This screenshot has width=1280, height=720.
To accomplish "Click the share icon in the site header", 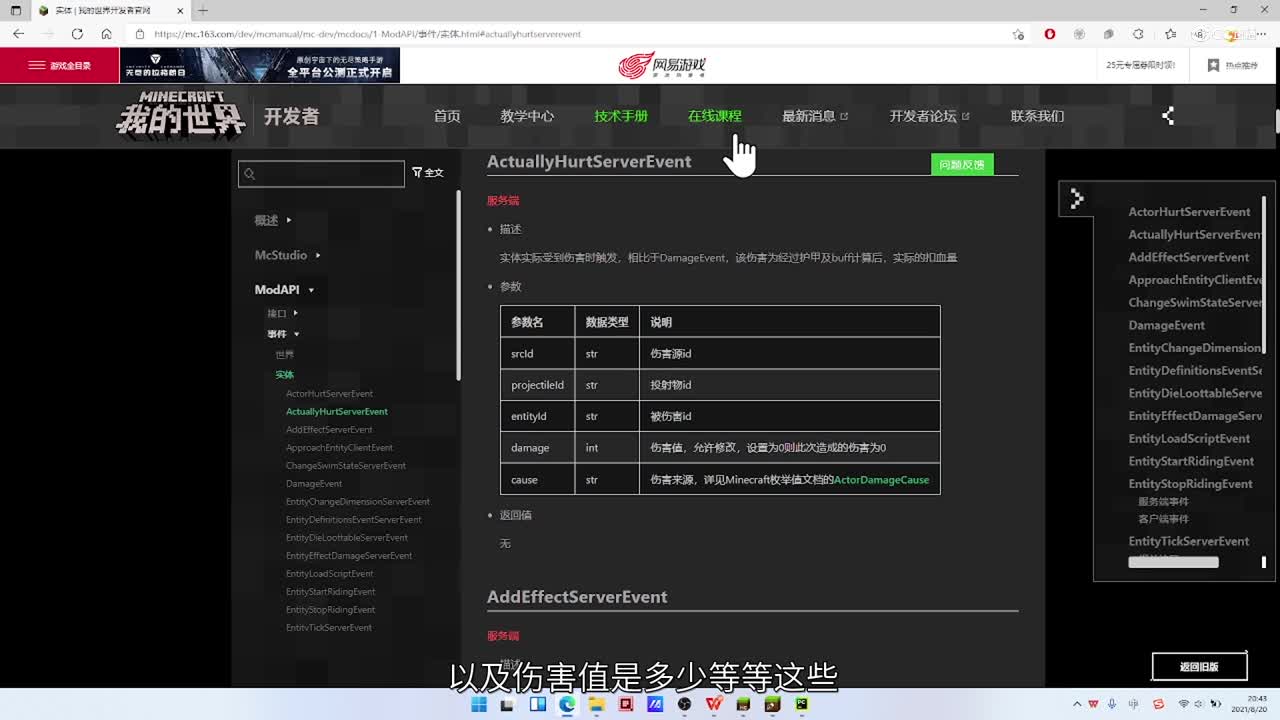I will [x=1167, y=116].
